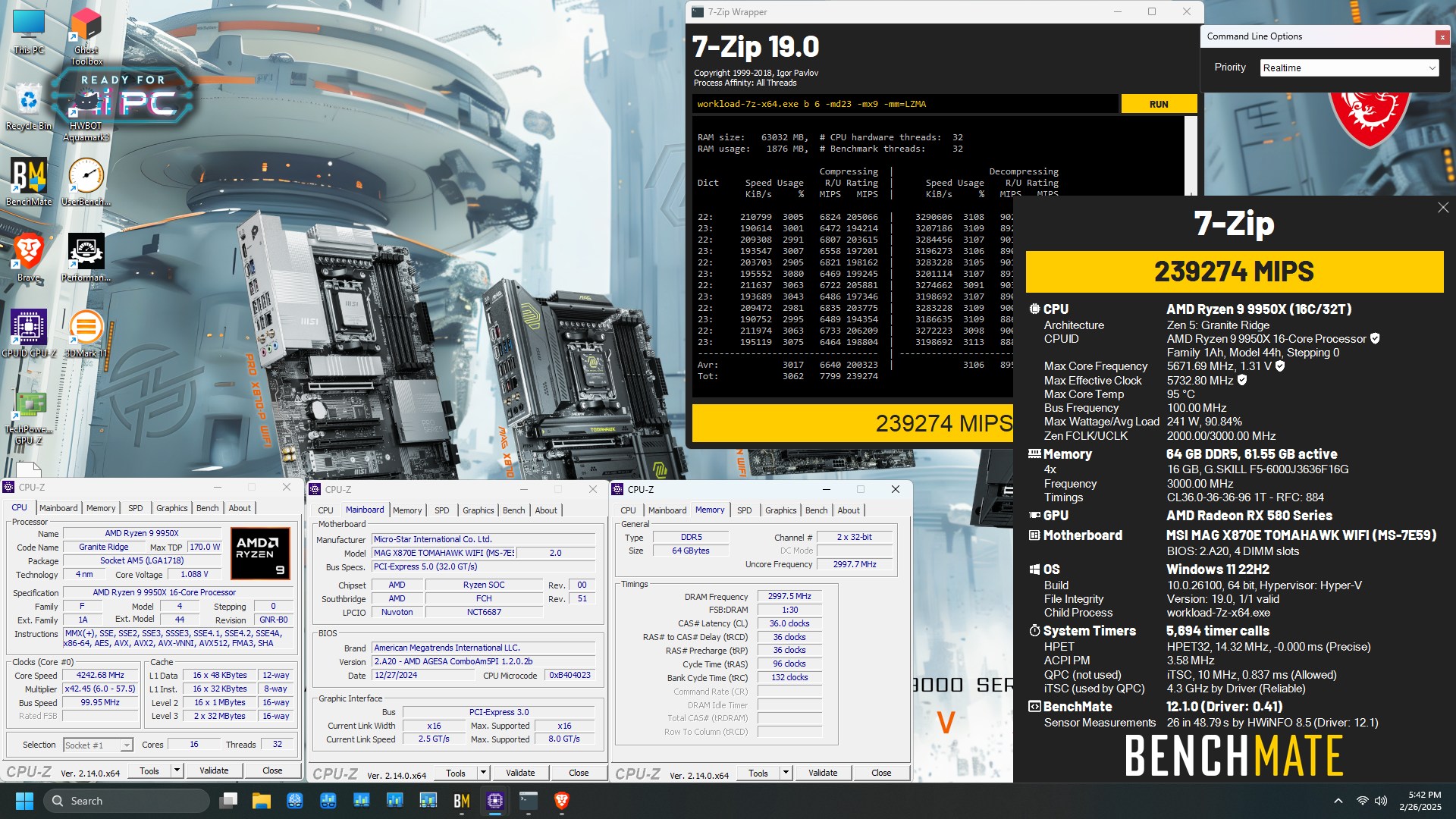Click Core Speed value 4242.68 MHz
Image resolution: width=1456 pixels, height=819 pixels.
[100, 675]
